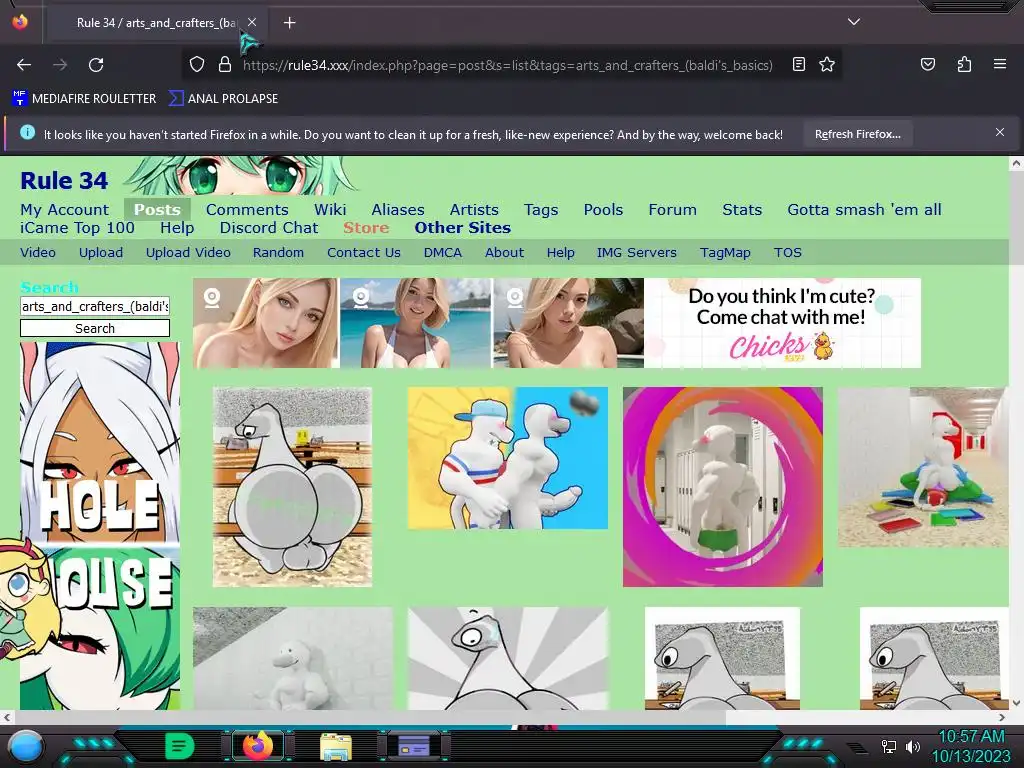Dismiss the Firefox refresh notification bar
1024x768 pixels.
point(1000,133)
